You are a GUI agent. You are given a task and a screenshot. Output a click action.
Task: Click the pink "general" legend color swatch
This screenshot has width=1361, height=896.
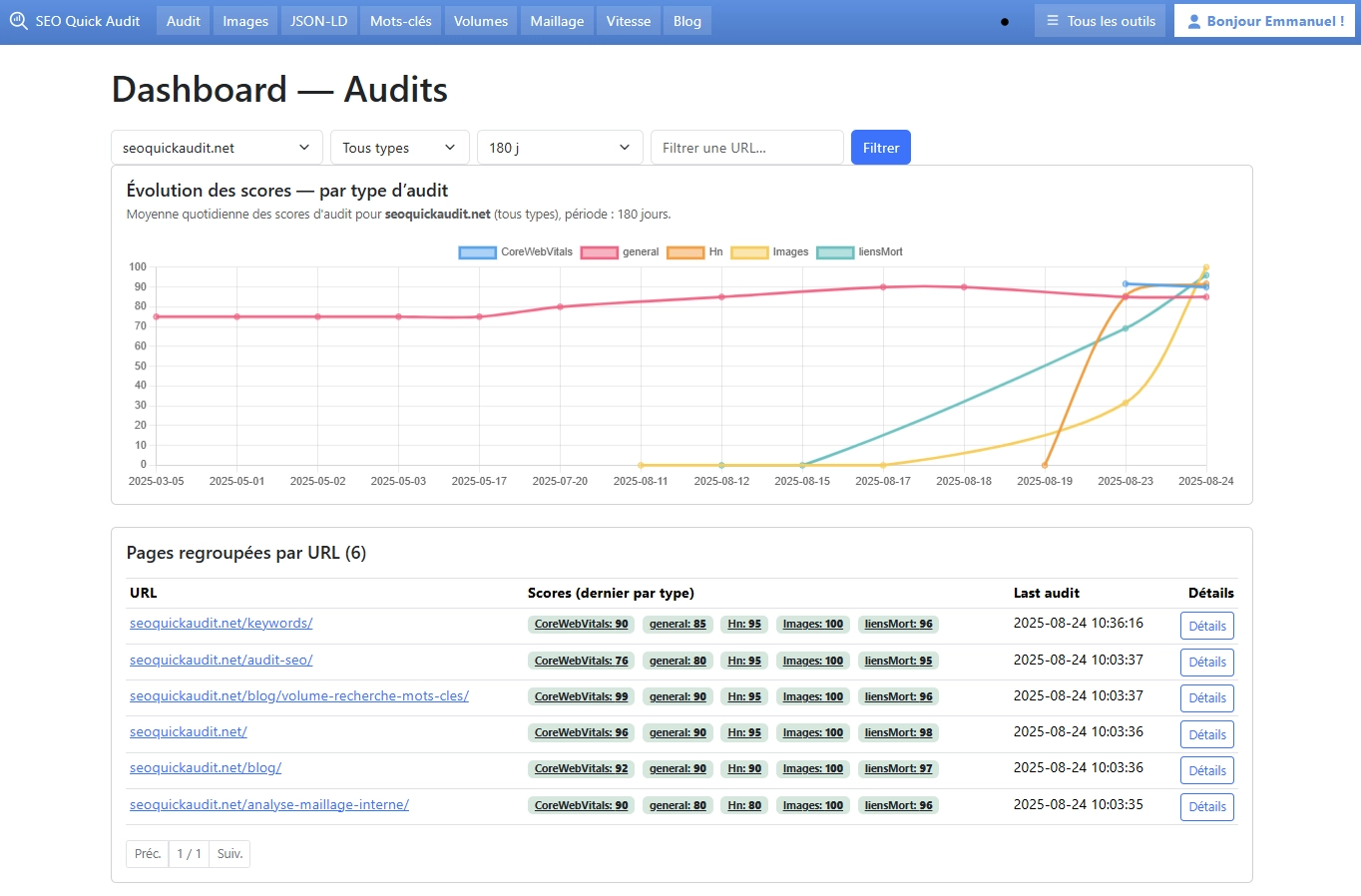coord(599,251)
